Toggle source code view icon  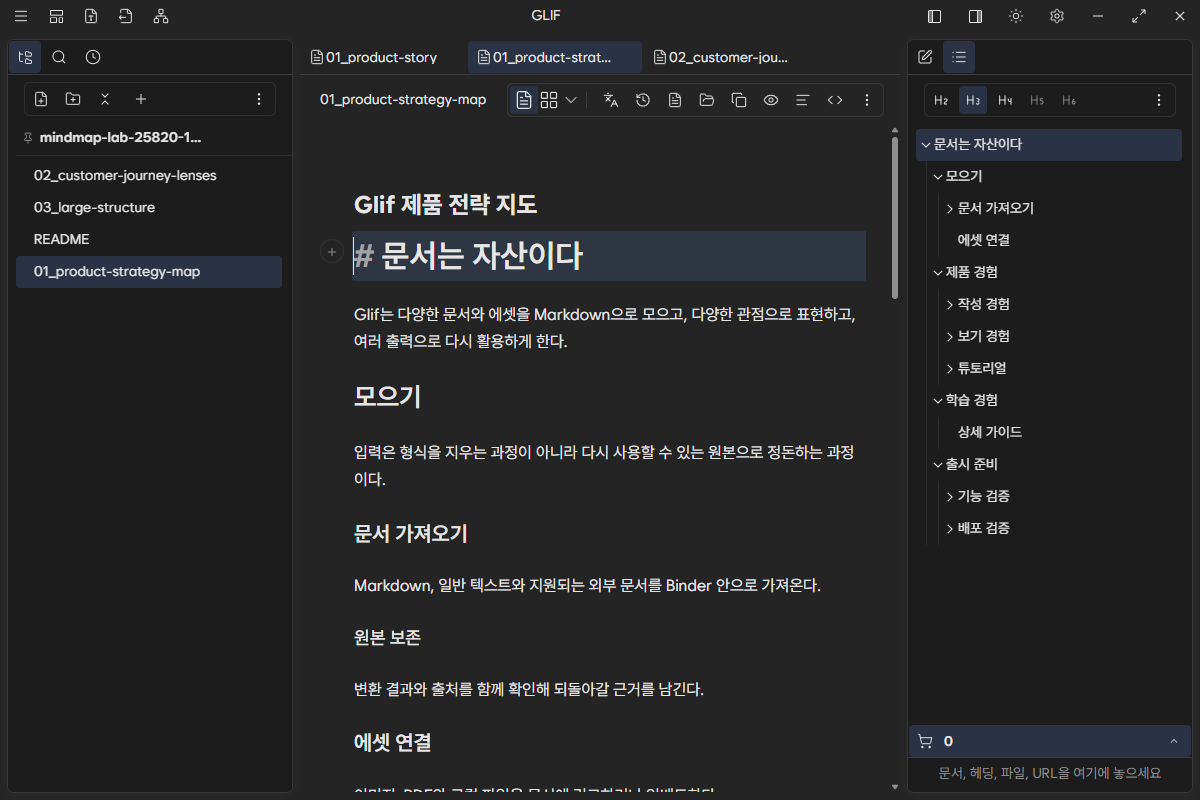tap(835, 100)
